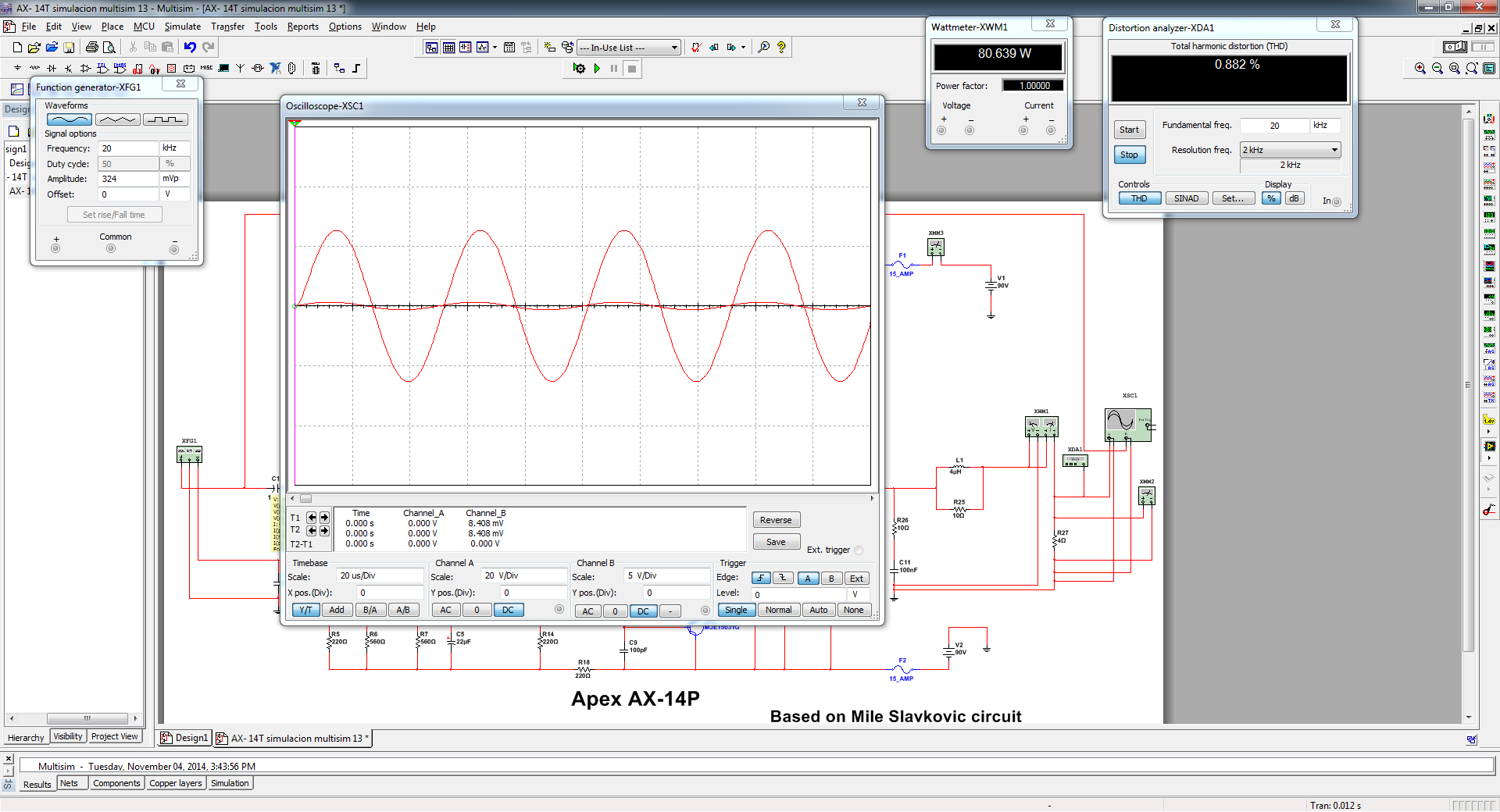Place a Diode component icon

[52, 69]
